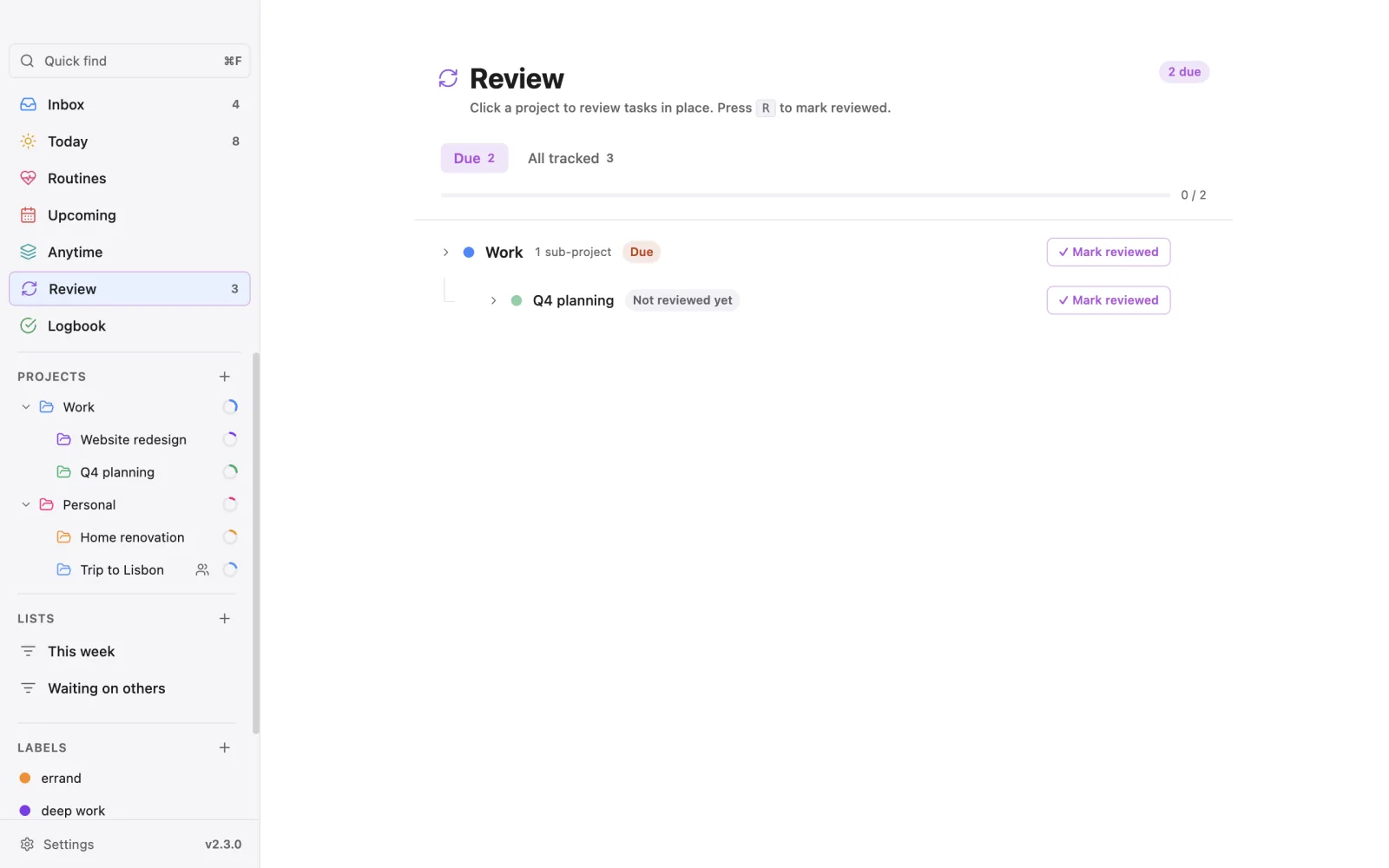Click the Trip to Lisbon folder icon
1389x868 pixels.
pyautogui.click(x=64, y=570)
